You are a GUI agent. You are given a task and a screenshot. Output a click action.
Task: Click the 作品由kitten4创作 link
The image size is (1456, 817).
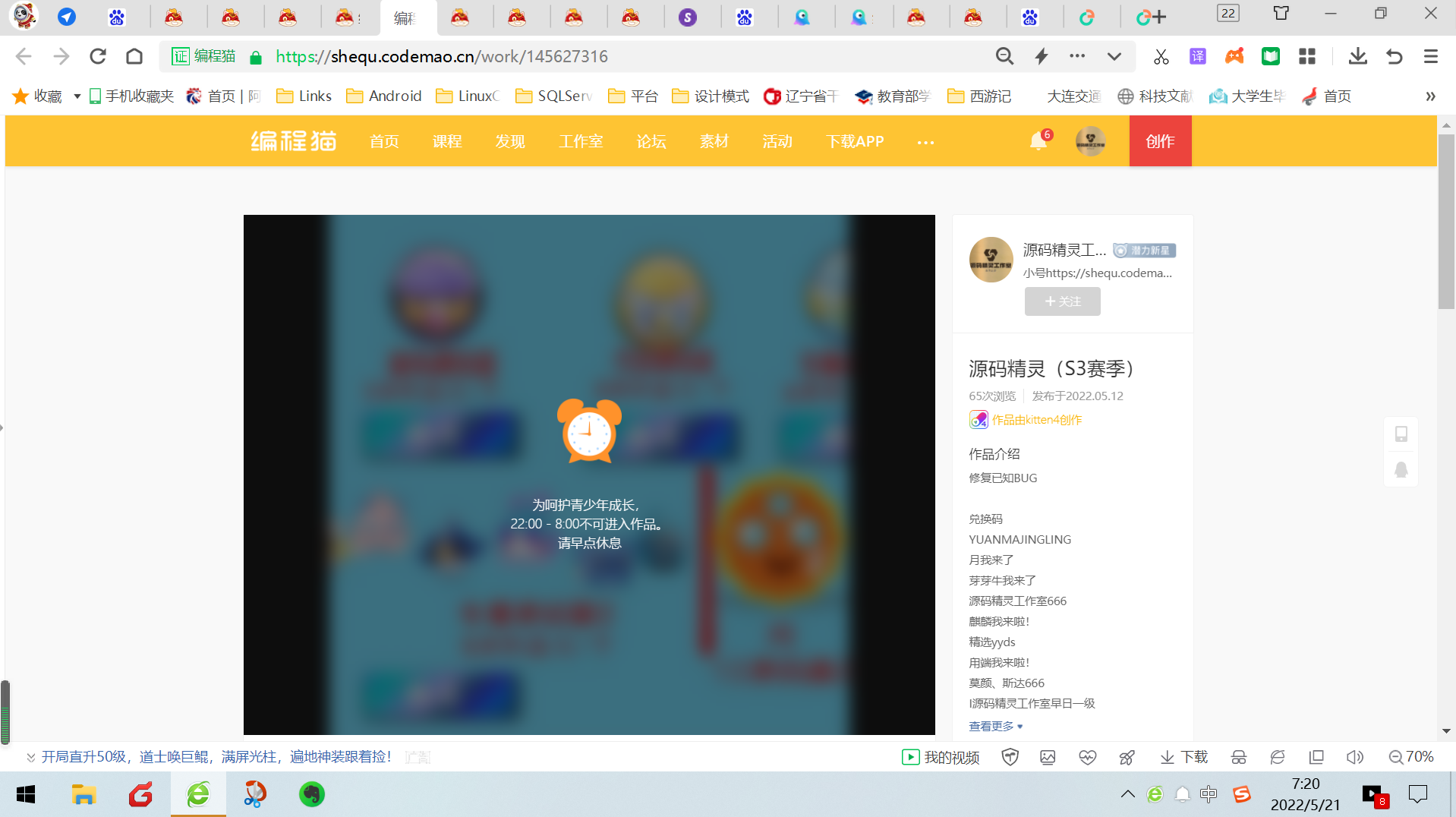(1037, 420)
